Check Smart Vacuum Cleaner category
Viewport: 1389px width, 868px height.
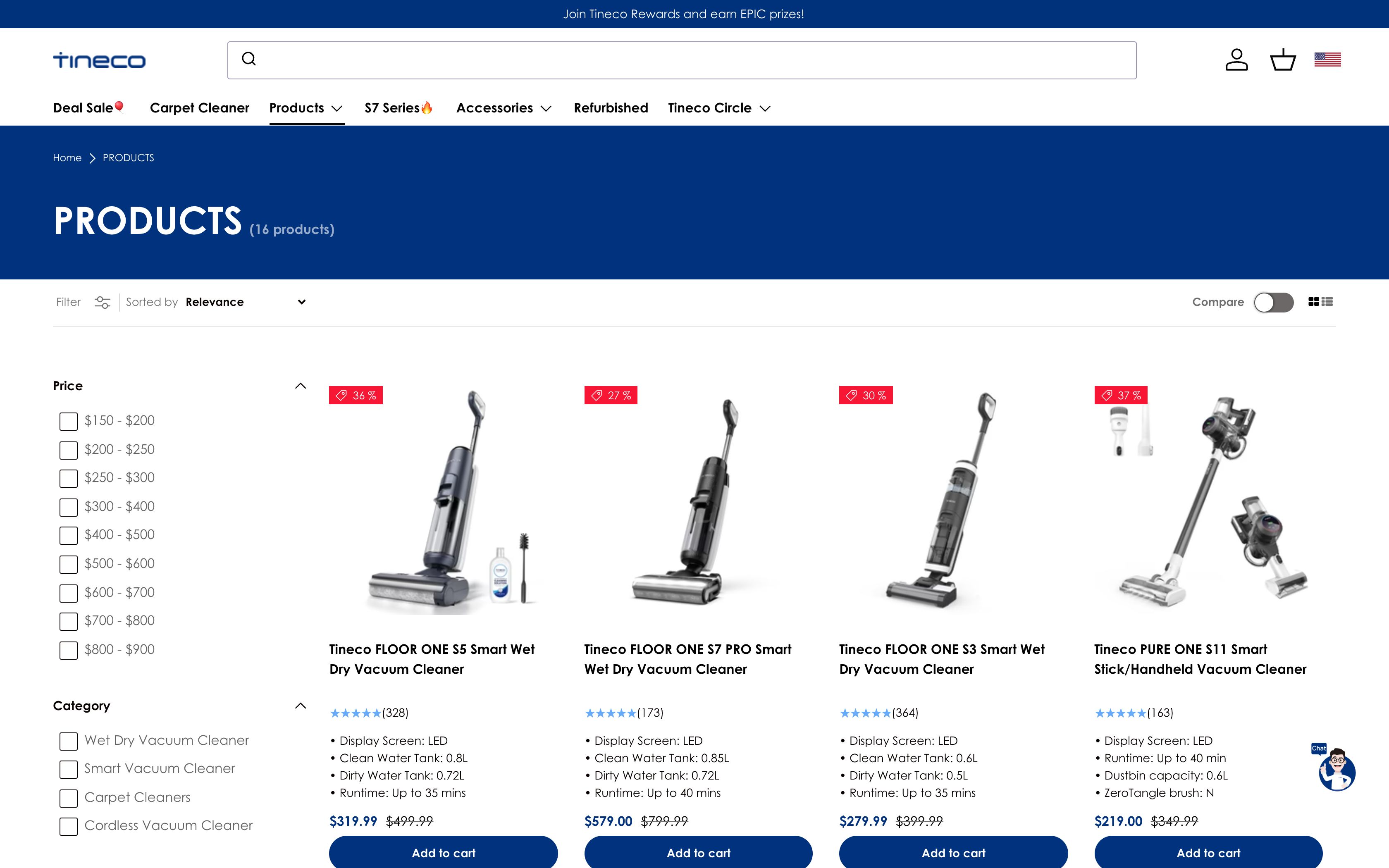point(68,769)
